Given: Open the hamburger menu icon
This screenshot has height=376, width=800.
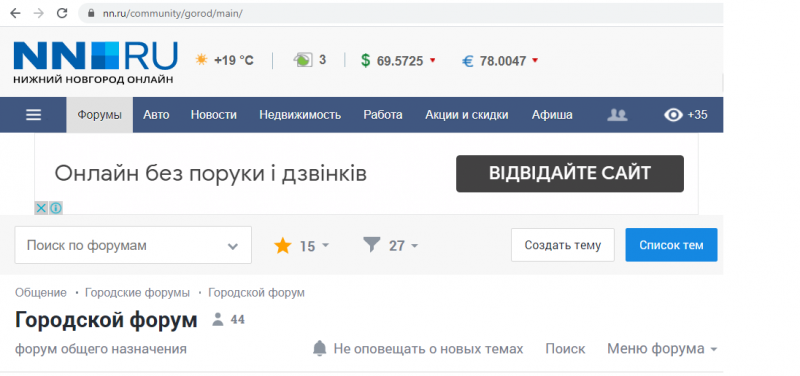Looking at the screenshot, I should coord(34,115).
